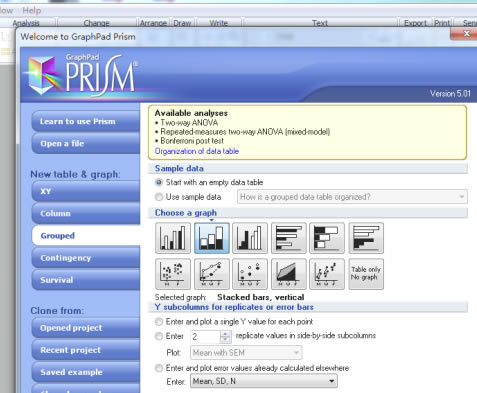Select the scatter replicates graph icon

point(173,274)
